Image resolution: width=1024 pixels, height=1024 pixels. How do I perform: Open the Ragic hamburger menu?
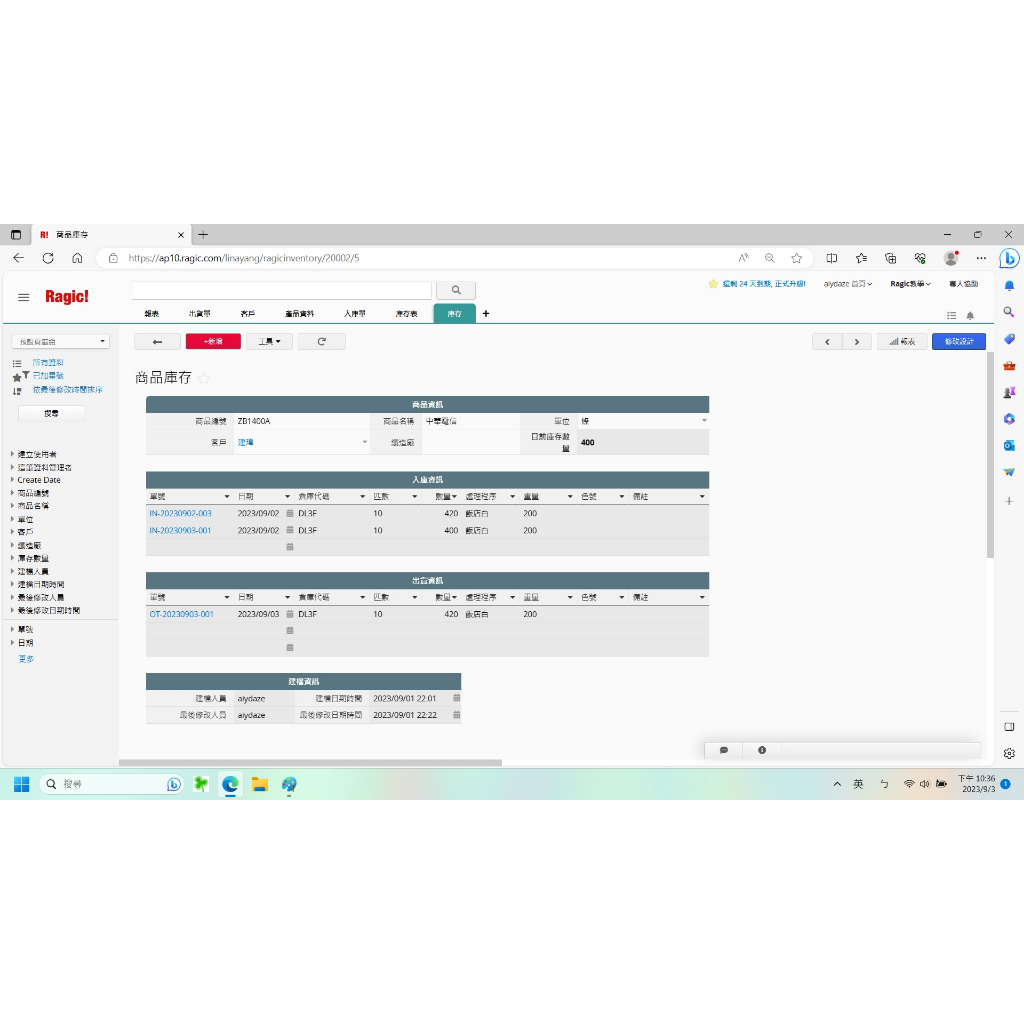24,297
